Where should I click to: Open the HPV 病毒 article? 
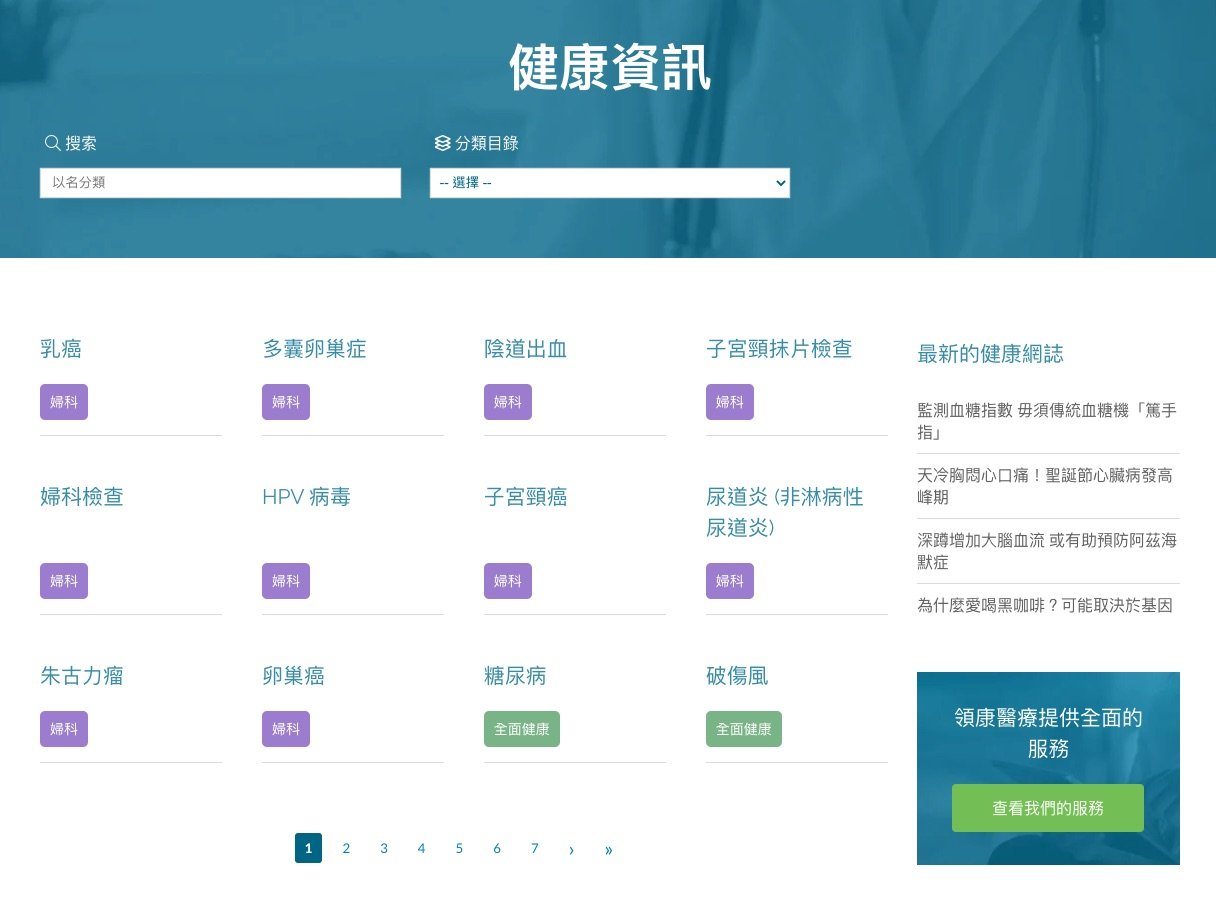click(306, 497)
